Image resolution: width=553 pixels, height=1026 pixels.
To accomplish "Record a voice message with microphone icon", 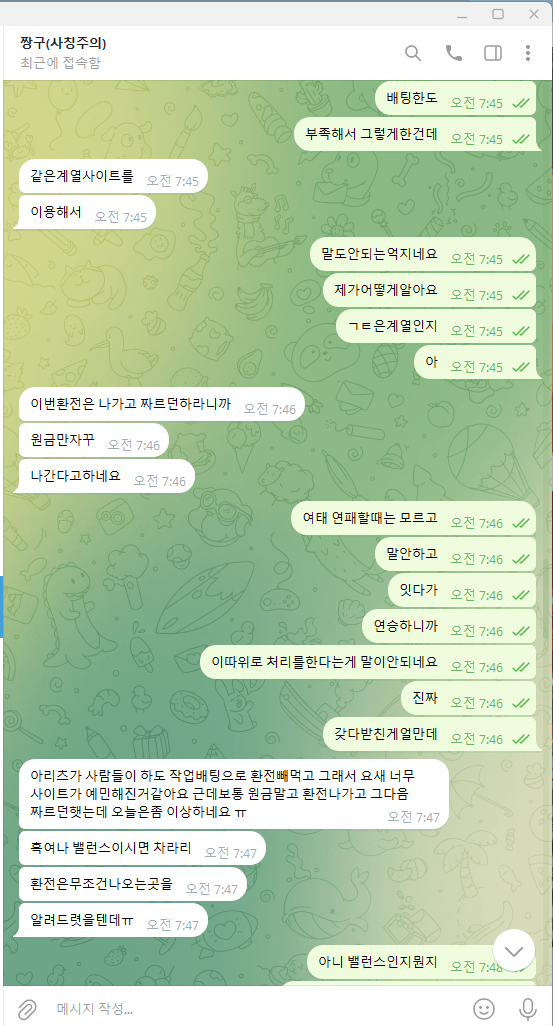I will 527,1008.
